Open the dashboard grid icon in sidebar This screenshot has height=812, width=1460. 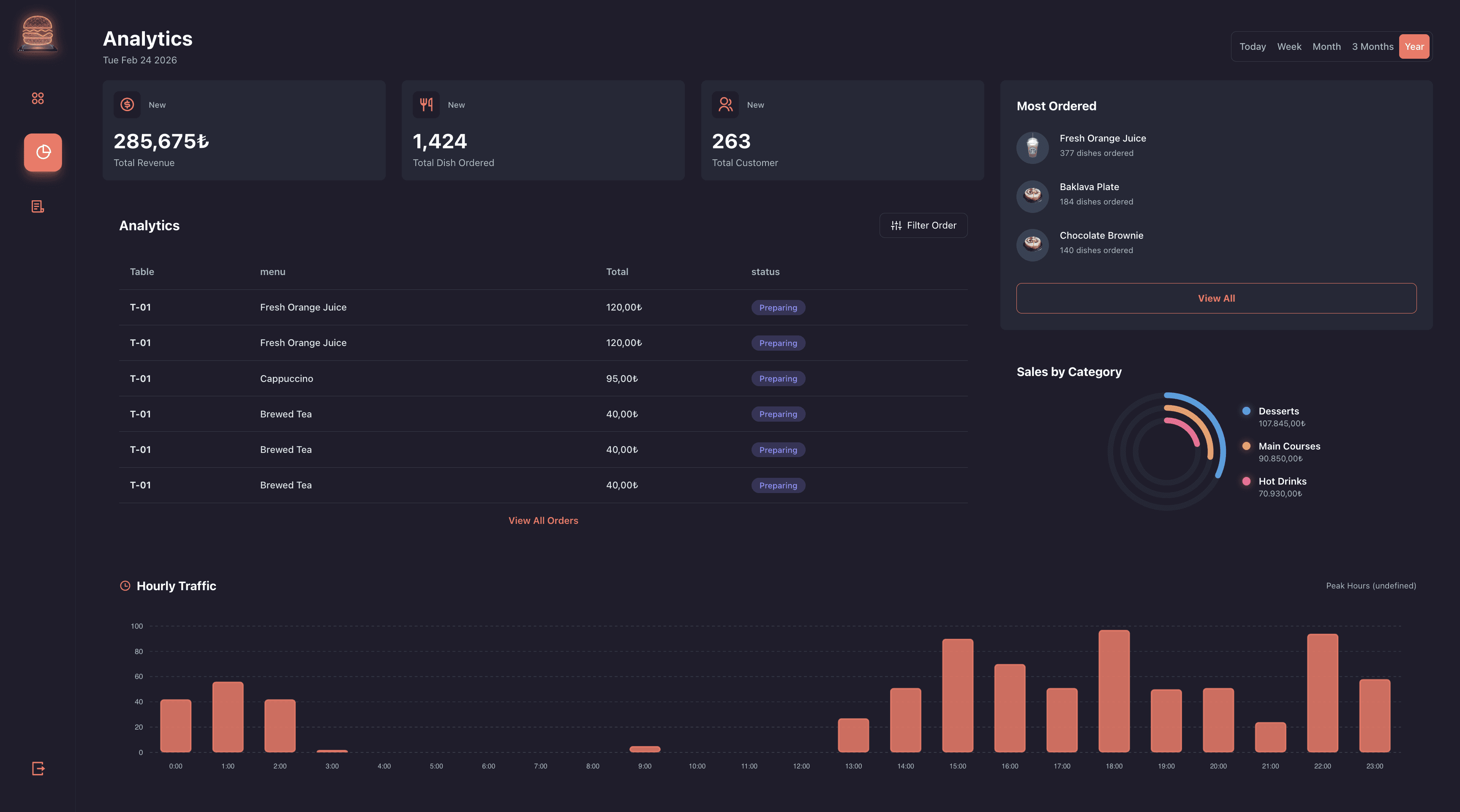pyautogui.click(x=38, y=98)
